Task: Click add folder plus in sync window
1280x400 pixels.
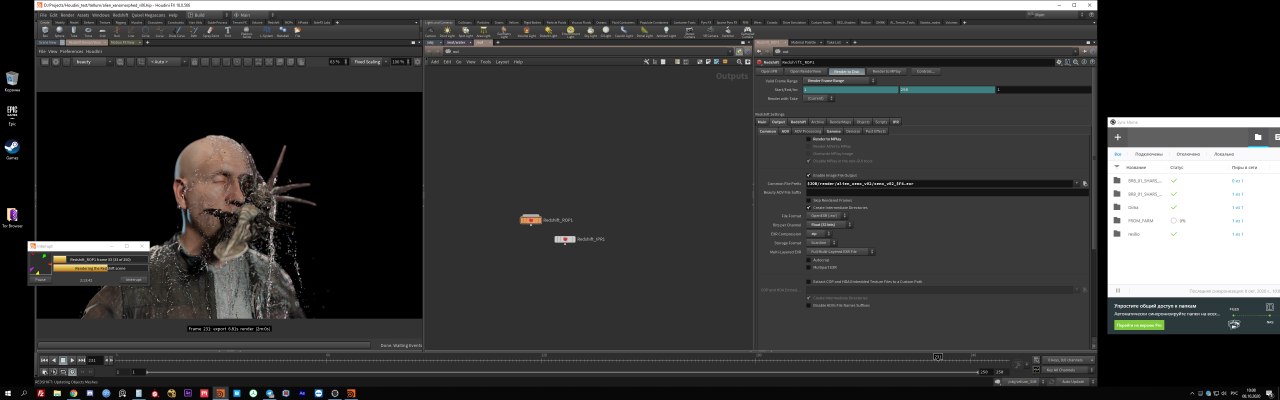Action: point(1118,137)
